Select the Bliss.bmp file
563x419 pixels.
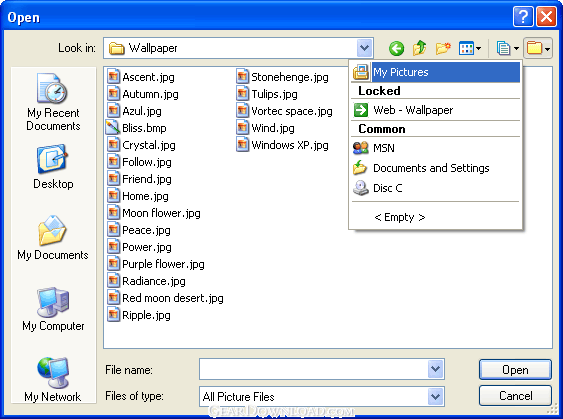[x=137, y=128]
